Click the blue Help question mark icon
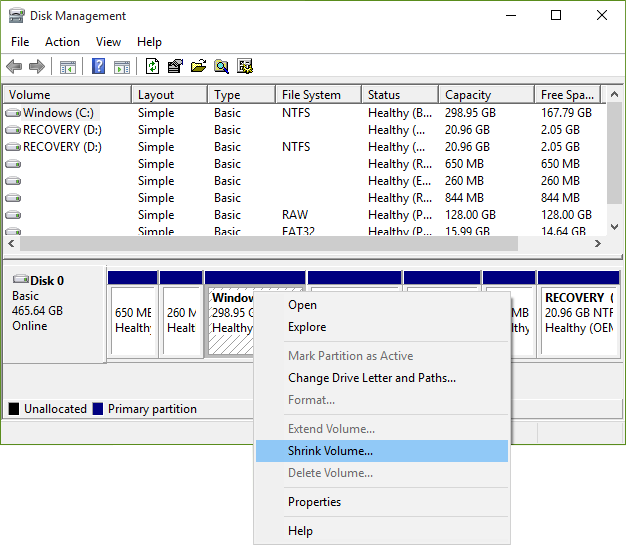The width and height of the screenshot is (626, 545). point(98,67)
